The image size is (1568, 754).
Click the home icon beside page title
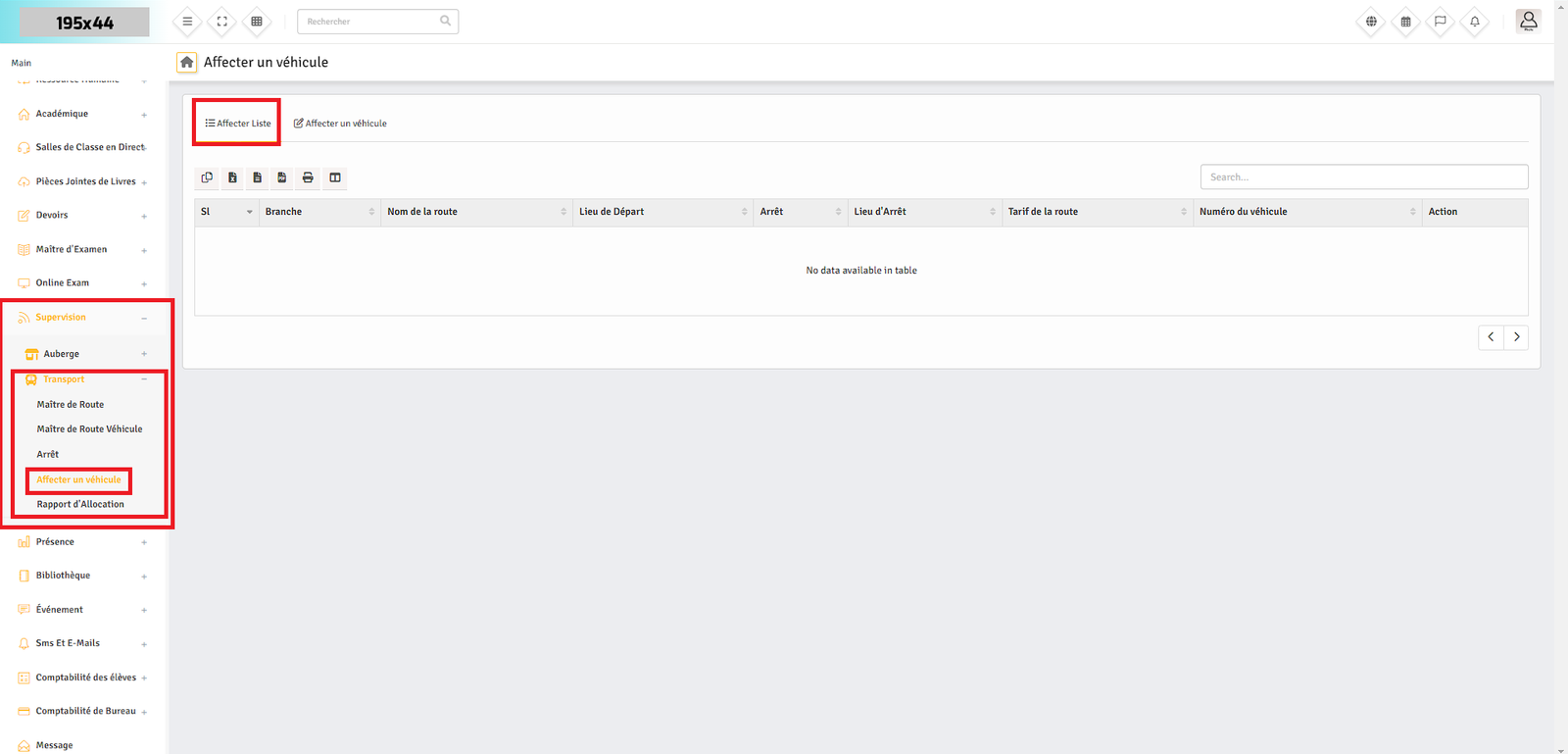coord(186,62)
